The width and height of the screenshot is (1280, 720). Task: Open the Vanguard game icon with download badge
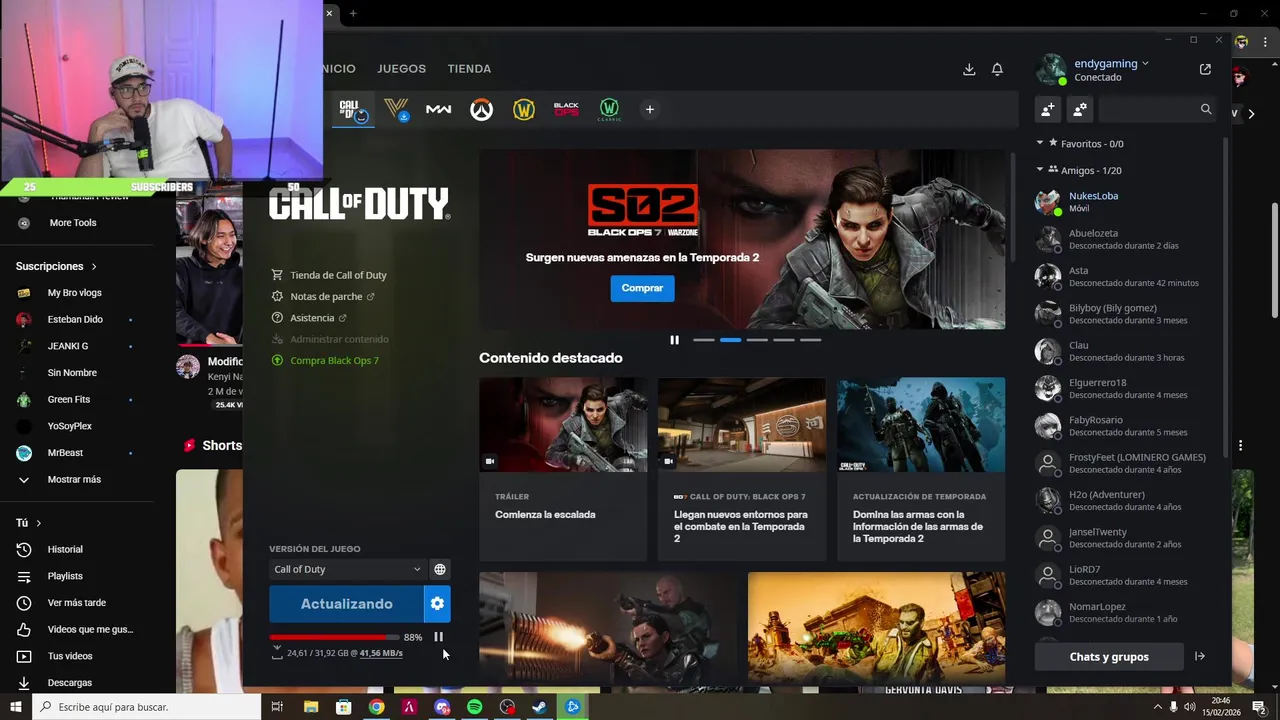[396, 109]
